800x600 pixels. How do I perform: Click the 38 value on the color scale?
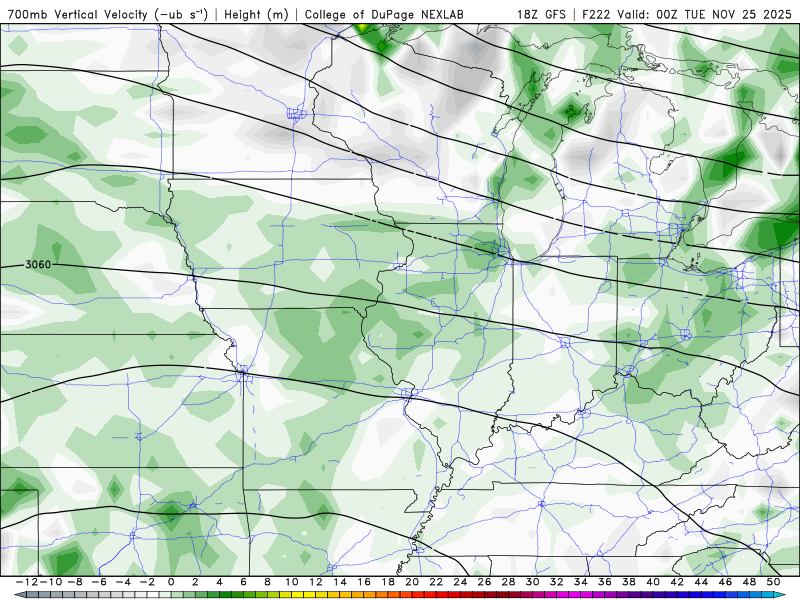click(629, 582)
